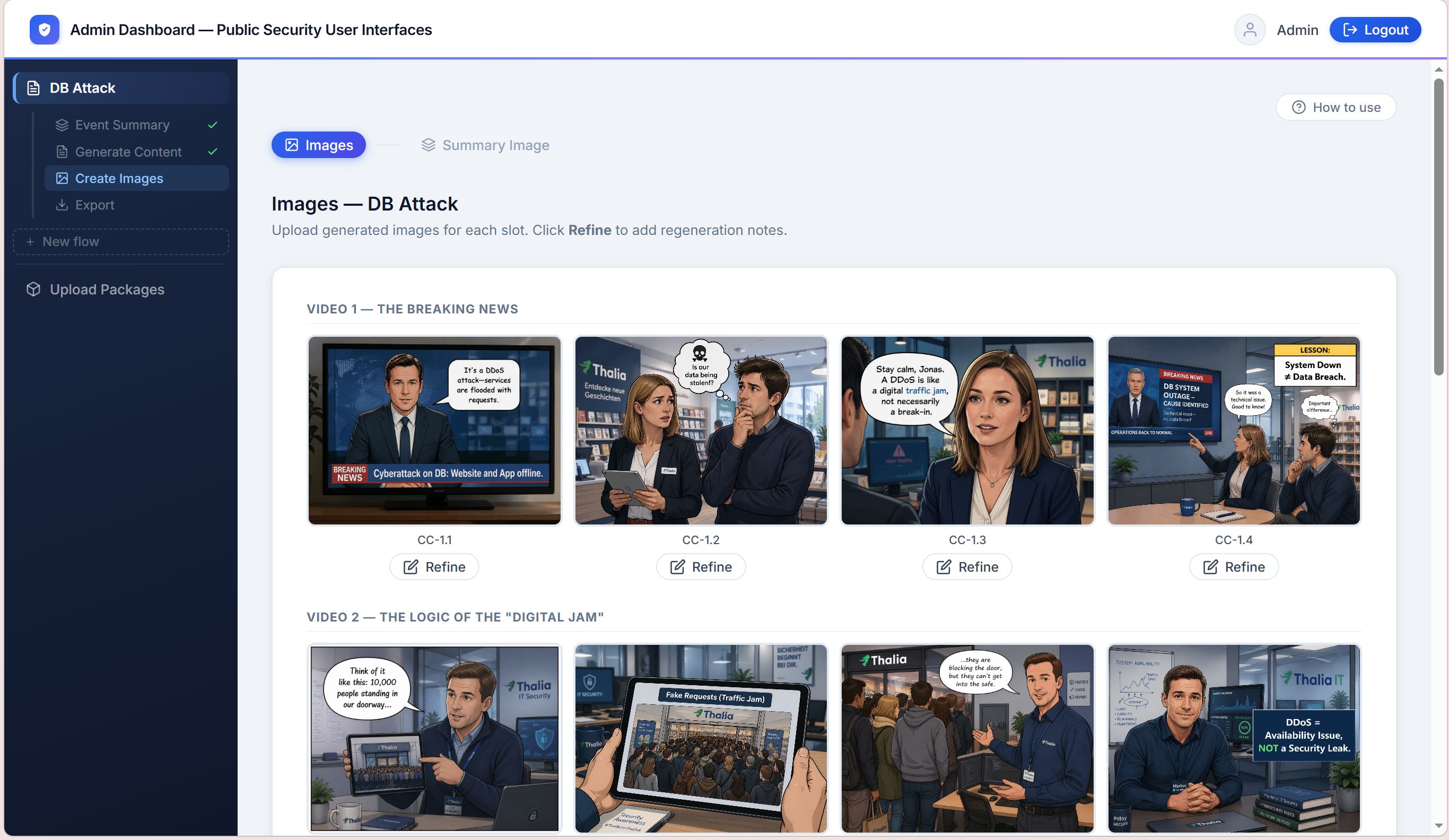Click the CC-1.1 label under the first image
This screenshot has width=1449, height=840.
435,540
